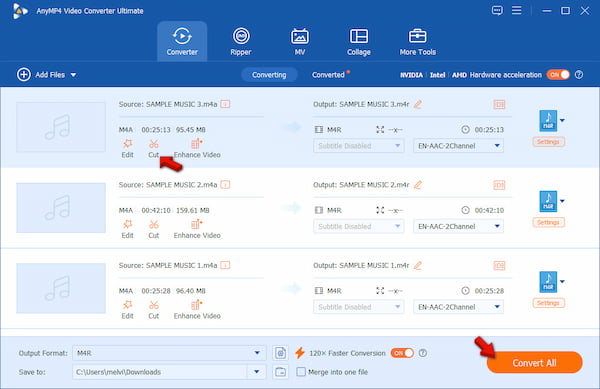Expand the Save to path dropdown

(x=256, y=372)
